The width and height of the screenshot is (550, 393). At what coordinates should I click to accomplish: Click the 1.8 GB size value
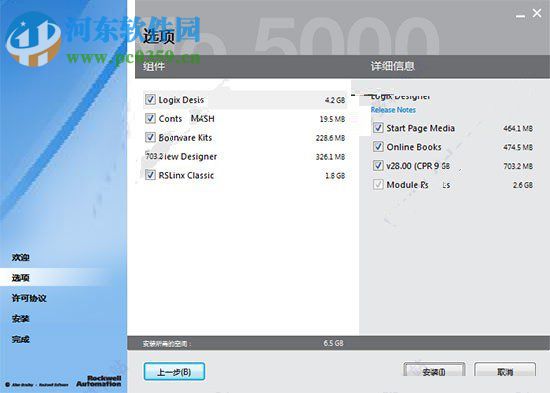[335, 175]
